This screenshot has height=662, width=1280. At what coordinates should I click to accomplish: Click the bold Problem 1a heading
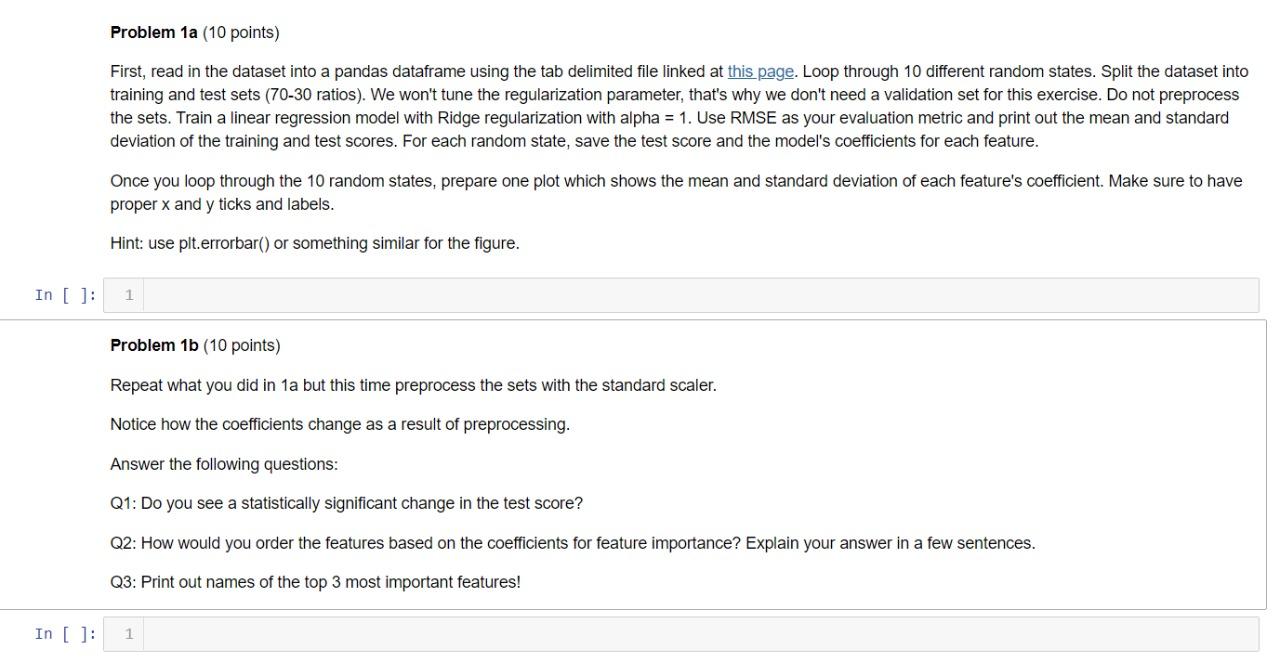coord(151,32)
